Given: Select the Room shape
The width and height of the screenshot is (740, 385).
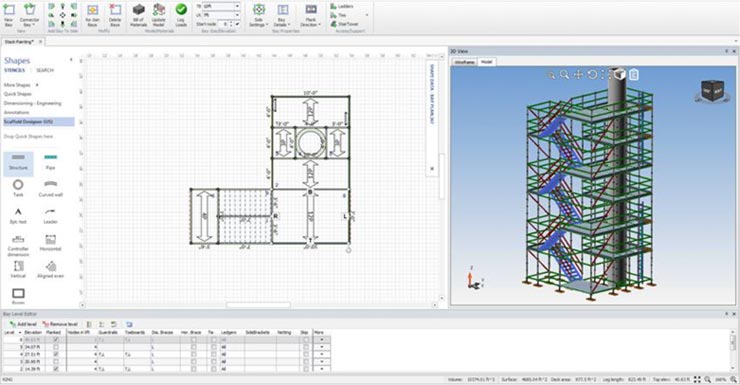Looking at the screenshot, I should tap(18, 296).
